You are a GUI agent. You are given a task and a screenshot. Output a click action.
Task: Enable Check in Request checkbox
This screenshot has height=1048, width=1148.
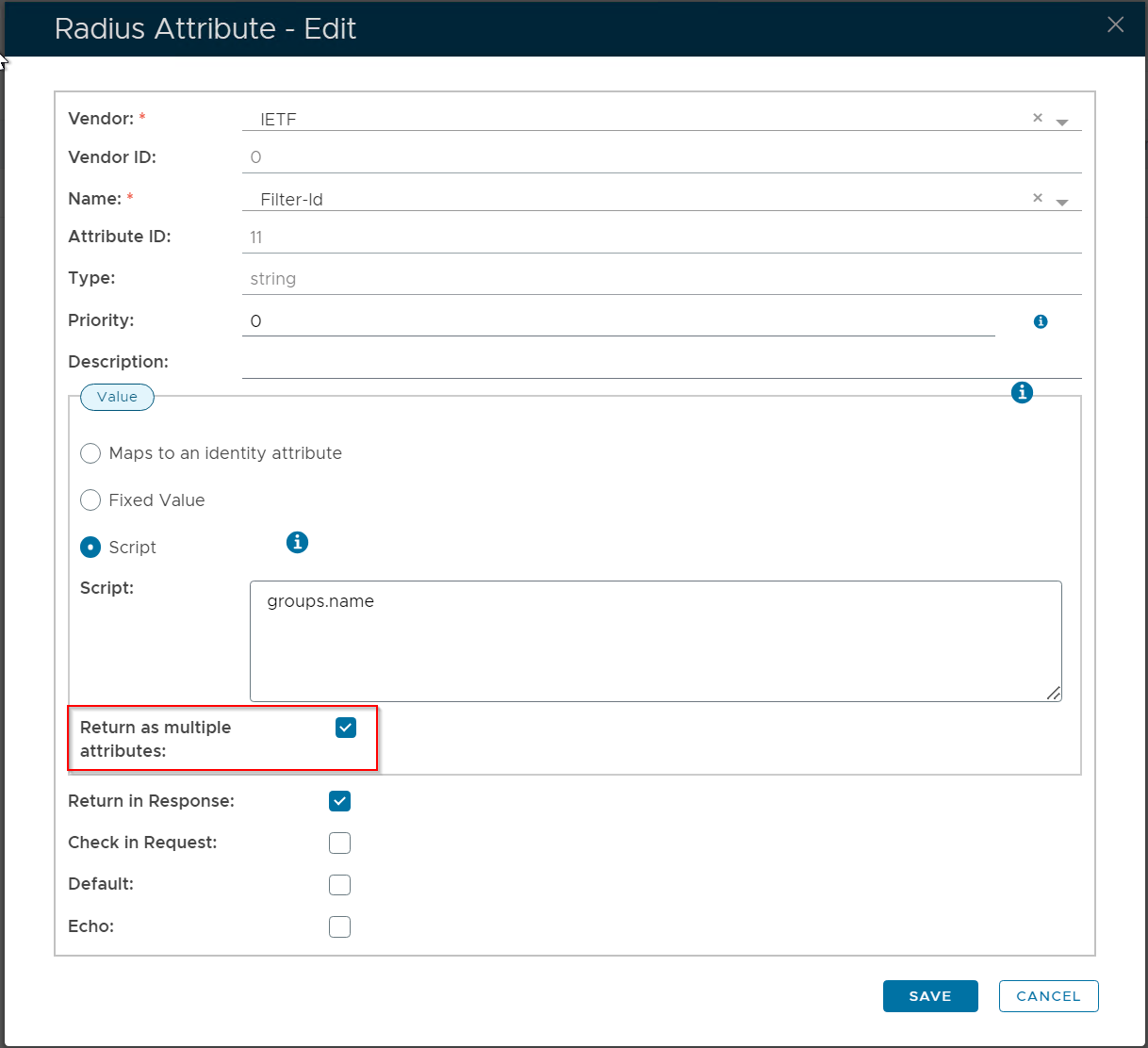pos(339,843)
